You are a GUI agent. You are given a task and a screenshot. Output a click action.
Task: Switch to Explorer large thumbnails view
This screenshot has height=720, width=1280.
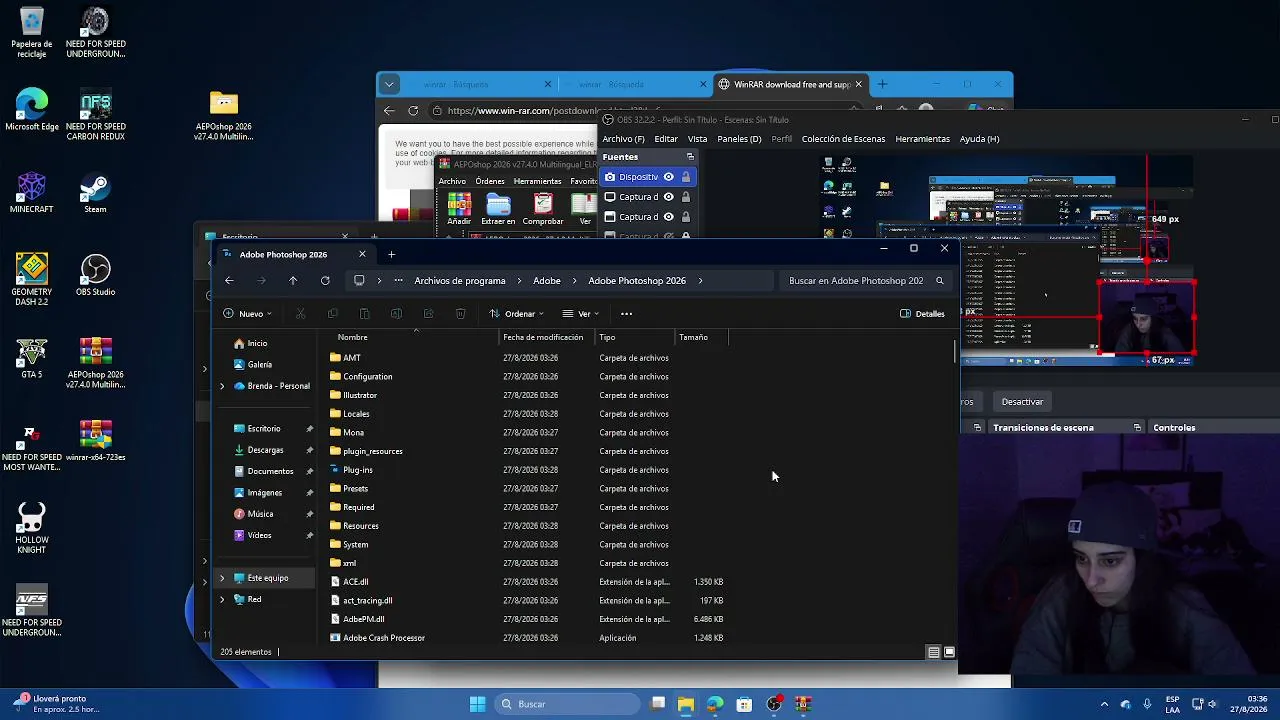coord(949,652)
